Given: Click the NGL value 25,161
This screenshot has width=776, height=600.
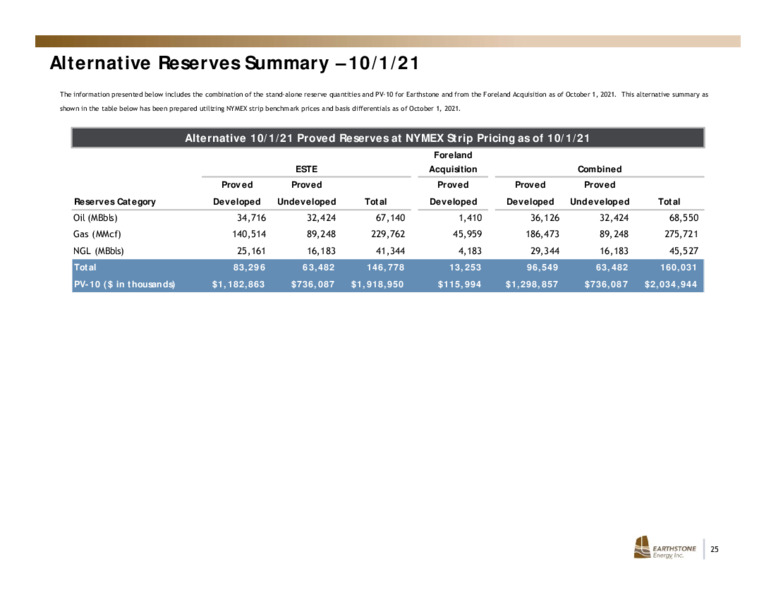Looking at the screenshot, I should 251,250.
